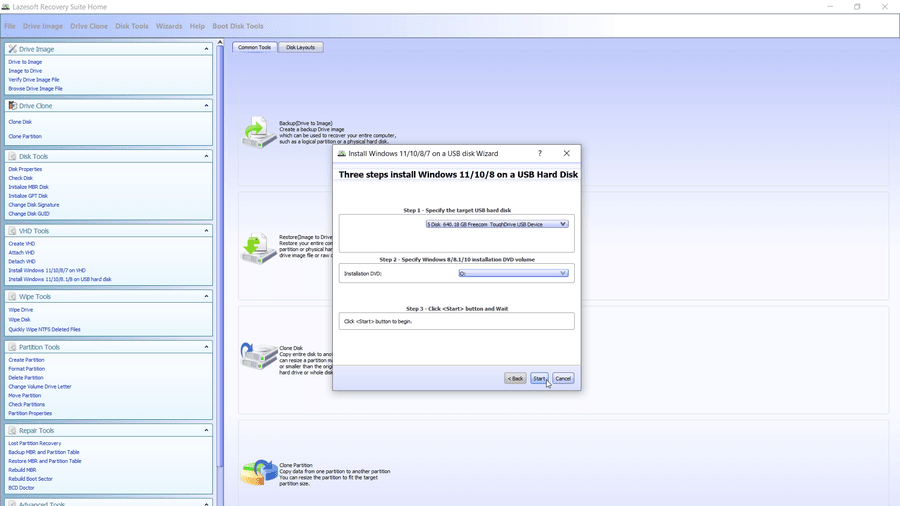Select Initialize MBR Disk
Viewport: 900px width, 506px height.
point(29,187)
